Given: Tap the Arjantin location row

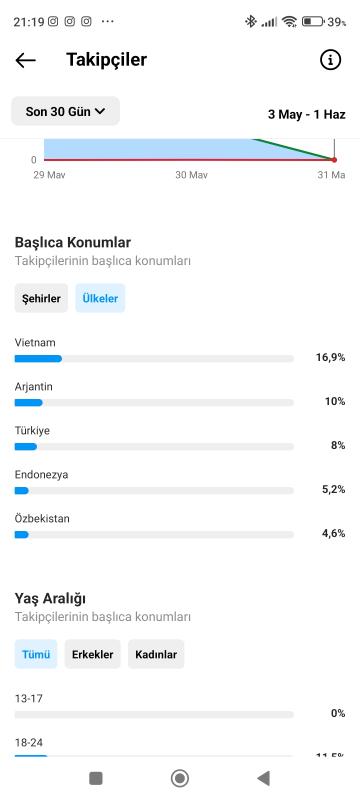Looking at the screenshot, I should coord(180,394).
